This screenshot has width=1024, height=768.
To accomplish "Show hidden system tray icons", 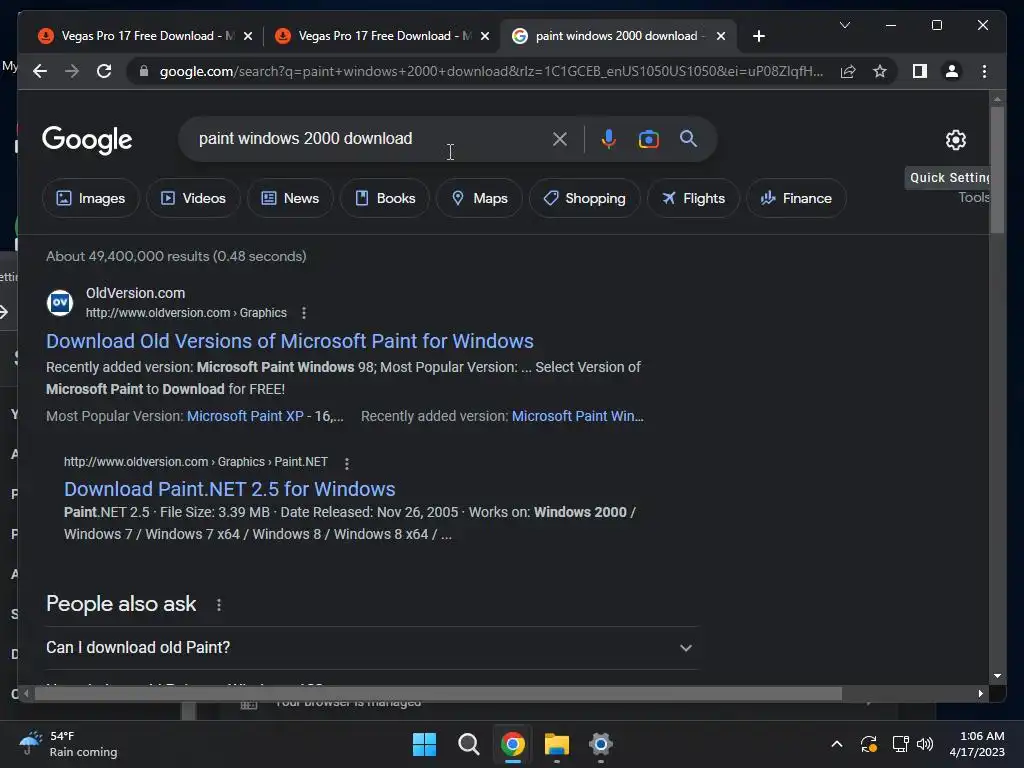I will pyautogui.click(x=837, y=744).
